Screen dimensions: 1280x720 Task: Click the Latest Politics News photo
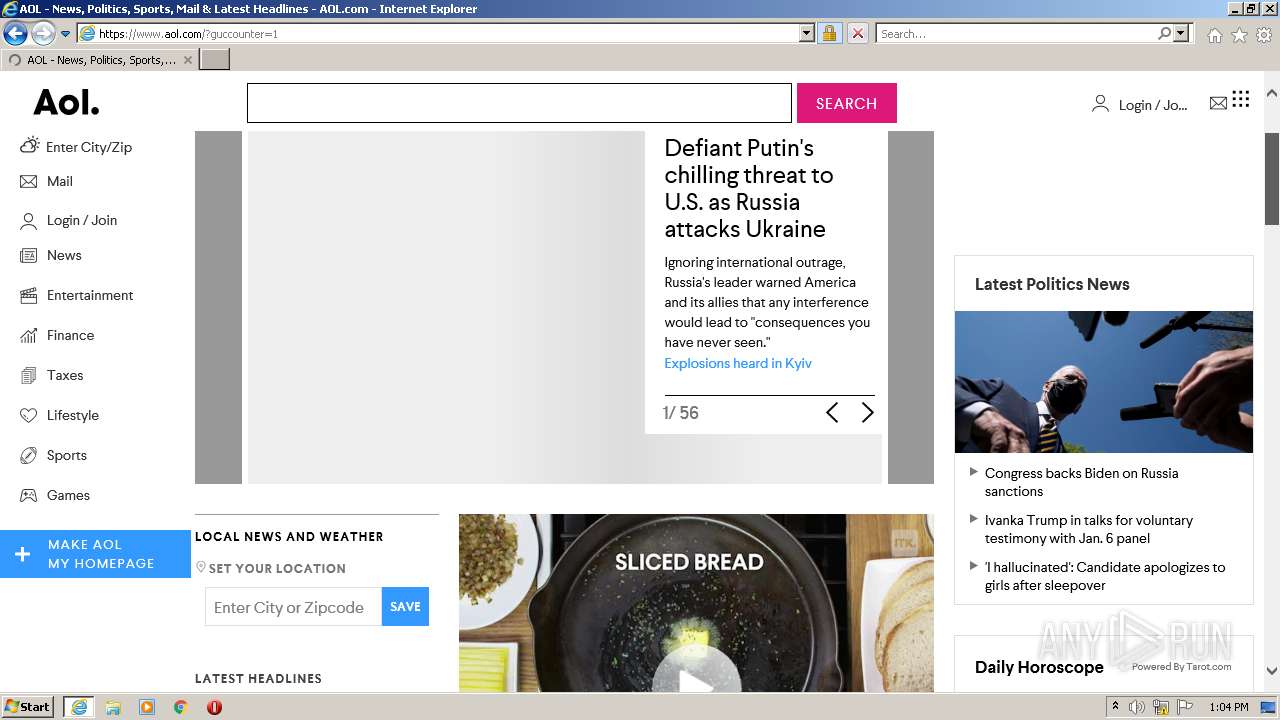click(1103, 382)
